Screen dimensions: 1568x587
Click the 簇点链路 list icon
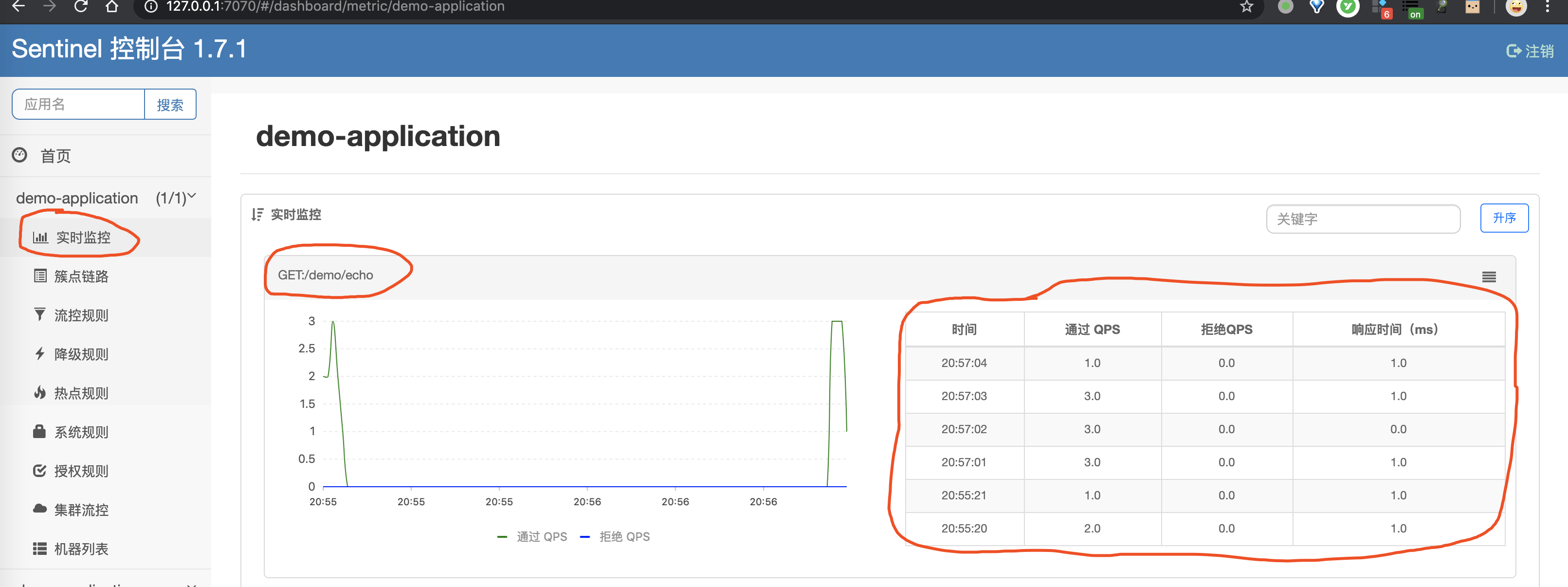pos(39,276)
